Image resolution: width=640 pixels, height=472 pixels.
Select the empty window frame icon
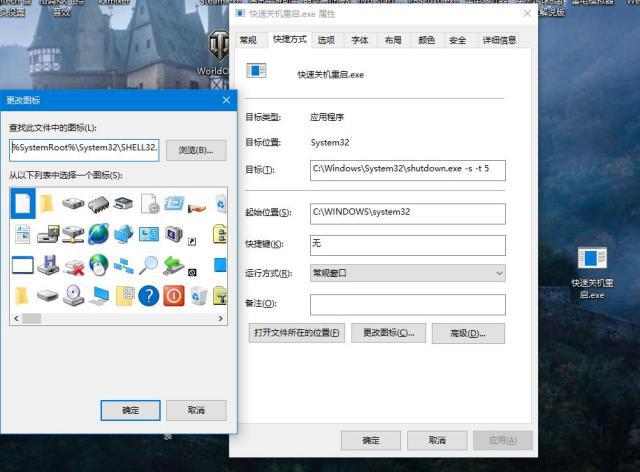click(23, 265)
